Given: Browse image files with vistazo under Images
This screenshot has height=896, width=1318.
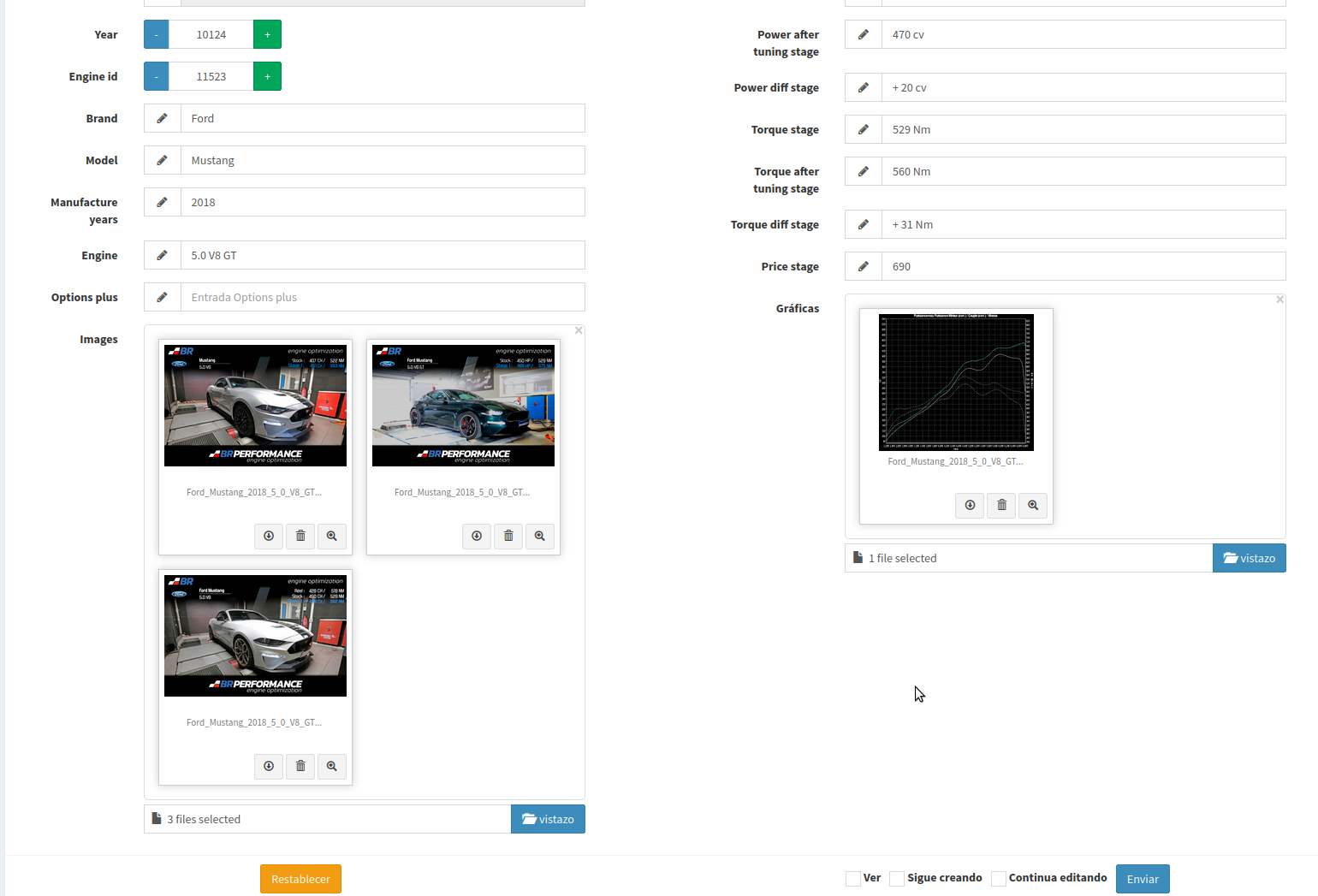Looking at the screenshot, I should tap(548, 819).
